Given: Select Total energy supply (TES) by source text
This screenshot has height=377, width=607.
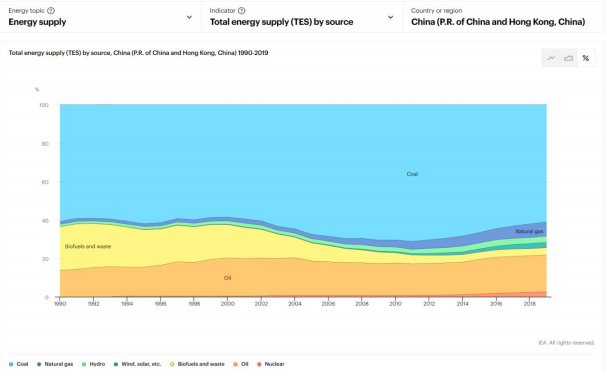Looking at the screenshot, I should (281, 22).
